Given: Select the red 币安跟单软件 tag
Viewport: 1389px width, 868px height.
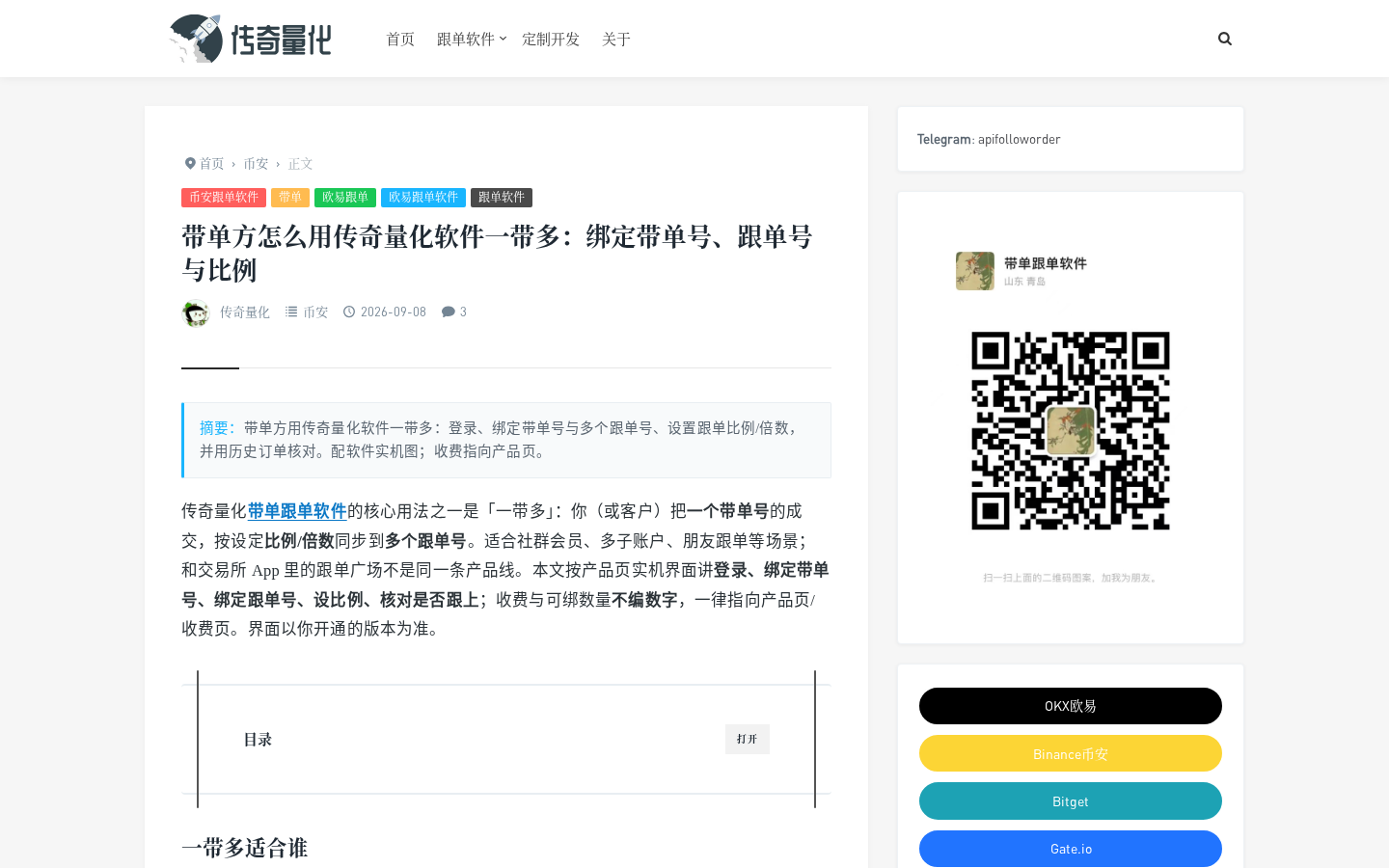Looking at the screenshot, I should coord(224,198).
